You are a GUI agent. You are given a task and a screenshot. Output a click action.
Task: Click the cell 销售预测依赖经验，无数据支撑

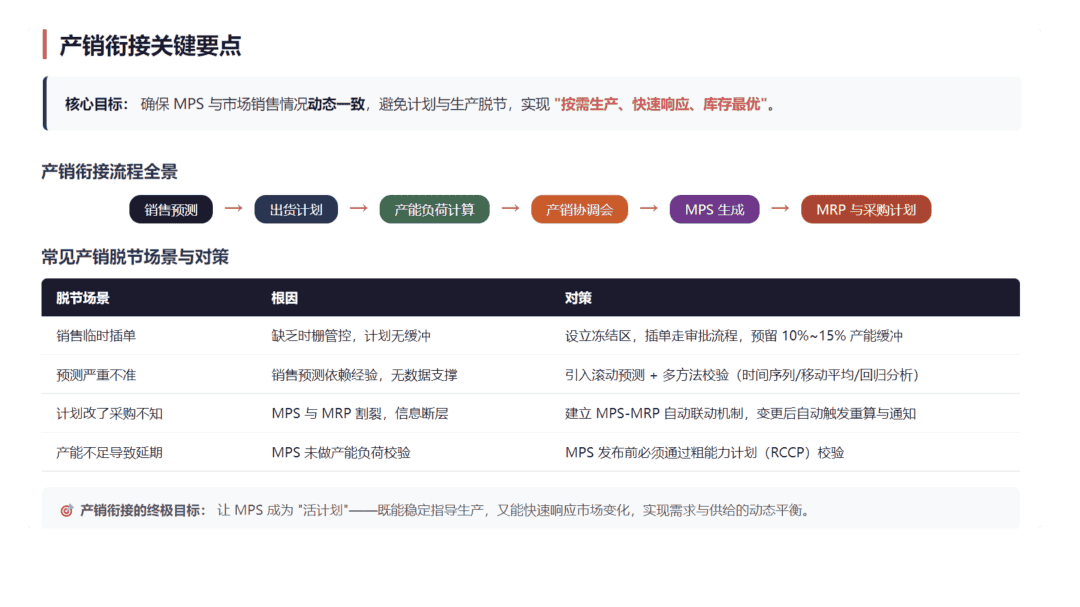(364, 375)
